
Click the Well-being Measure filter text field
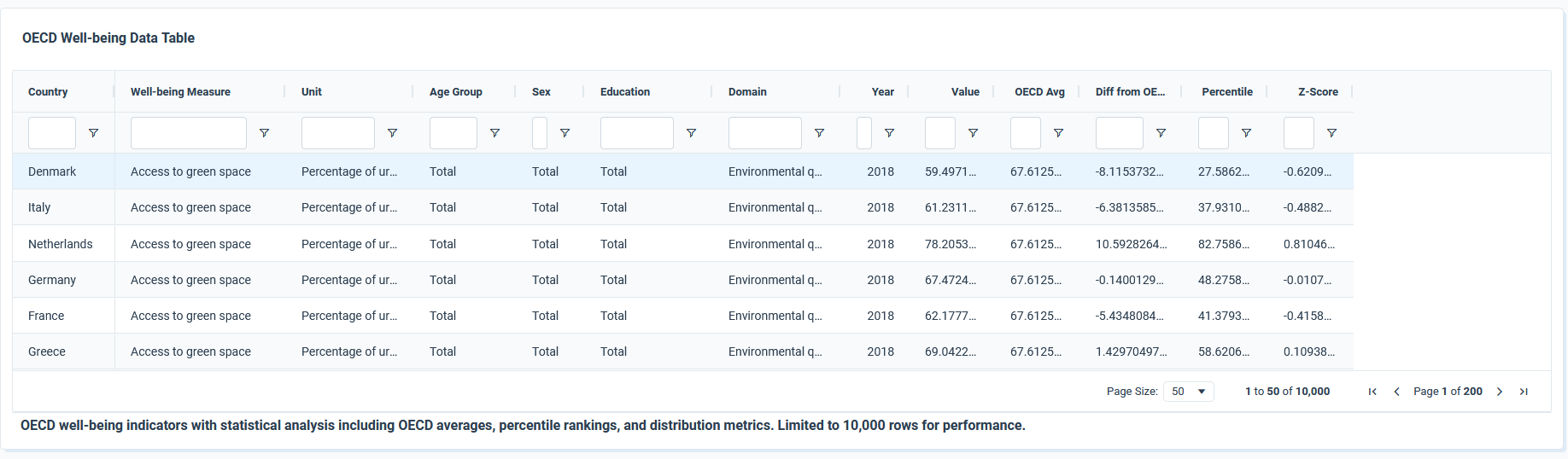pos(189,133)
